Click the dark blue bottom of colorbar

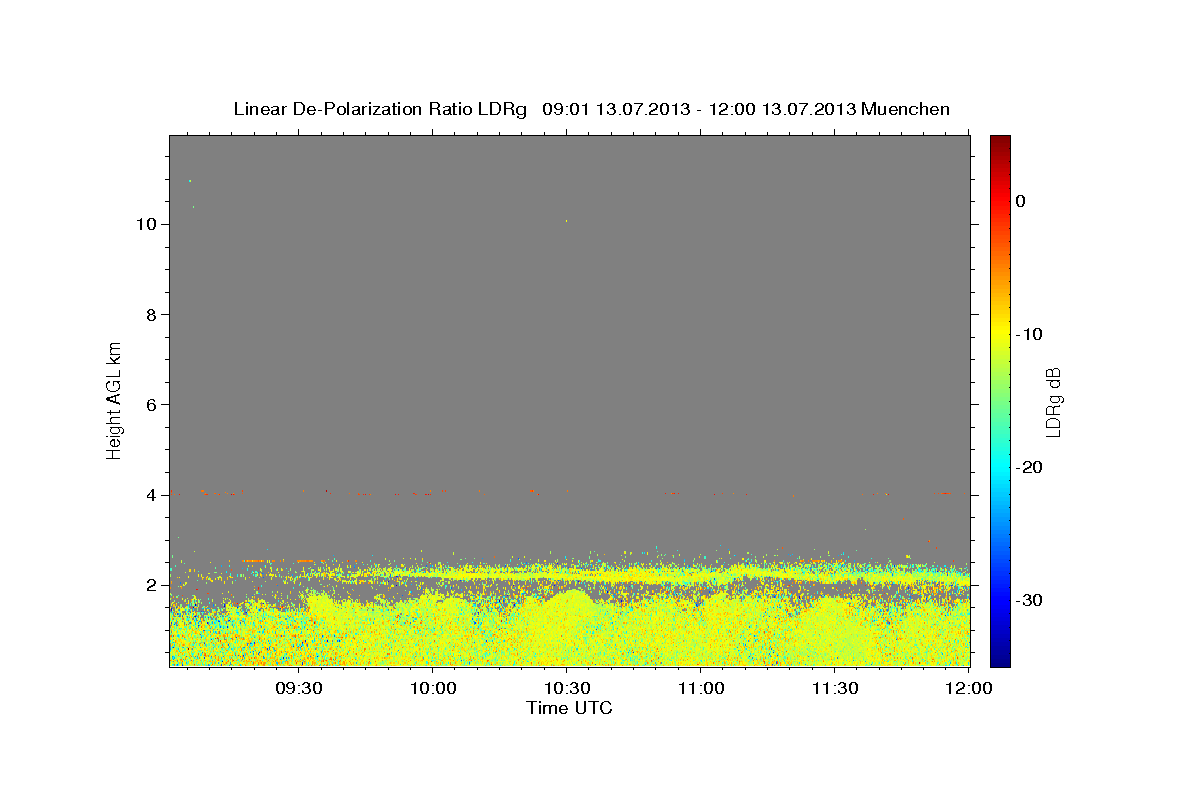1000,657
